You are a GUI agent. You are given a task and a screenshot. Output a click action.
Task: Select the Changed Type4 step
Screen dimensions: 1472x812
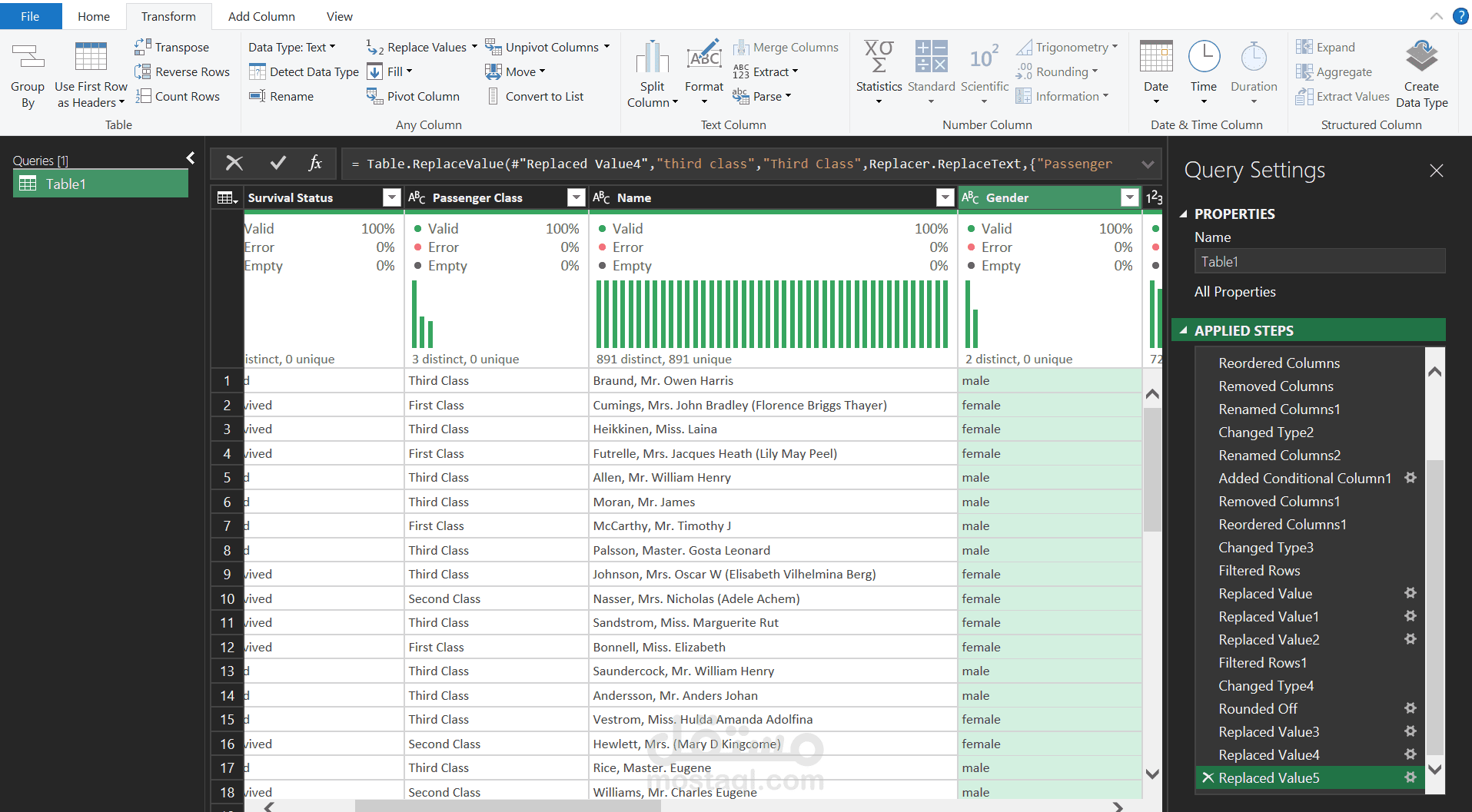click(x=1266, y=685)
